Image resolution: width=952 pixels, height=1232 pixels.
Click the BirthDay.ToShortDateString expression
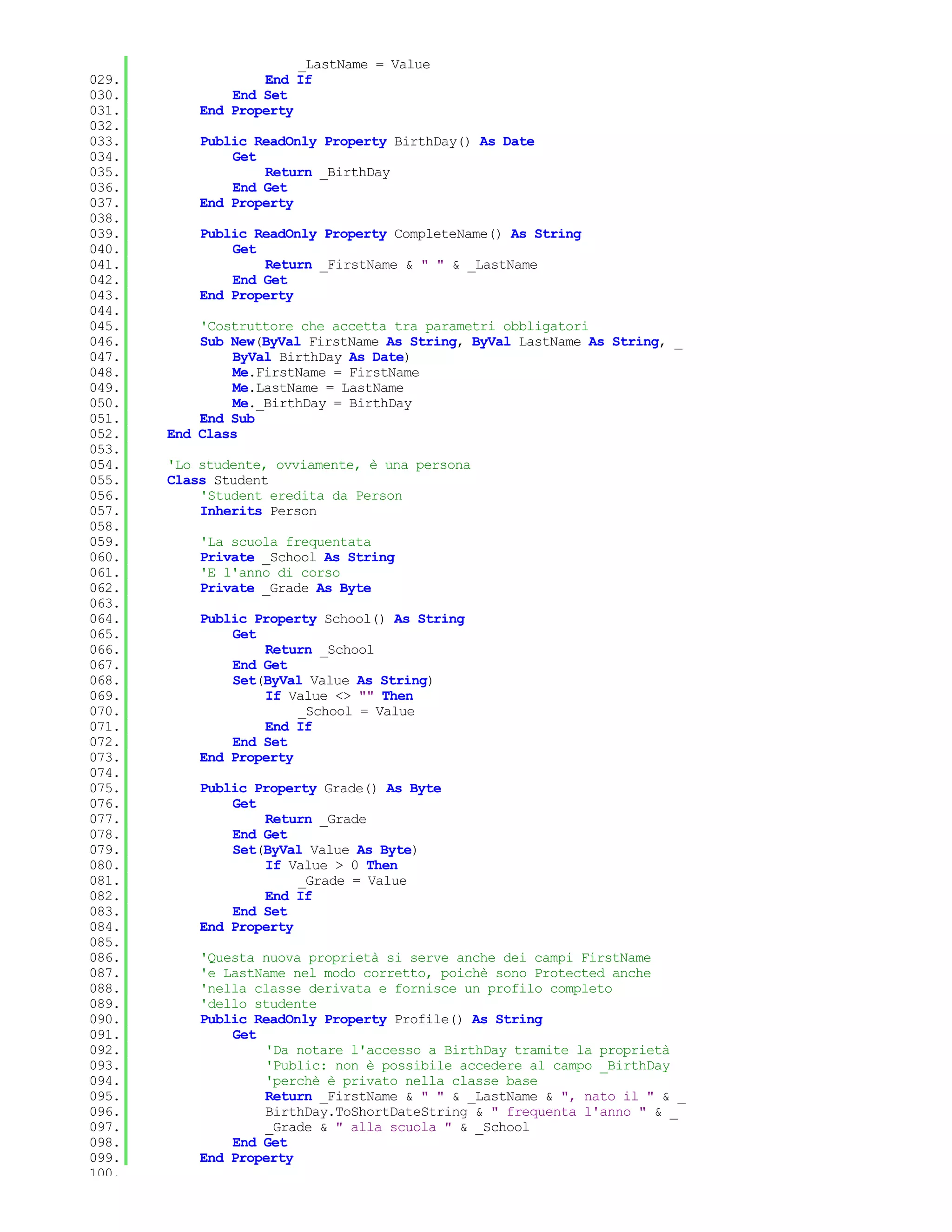tap(366, 1113)
